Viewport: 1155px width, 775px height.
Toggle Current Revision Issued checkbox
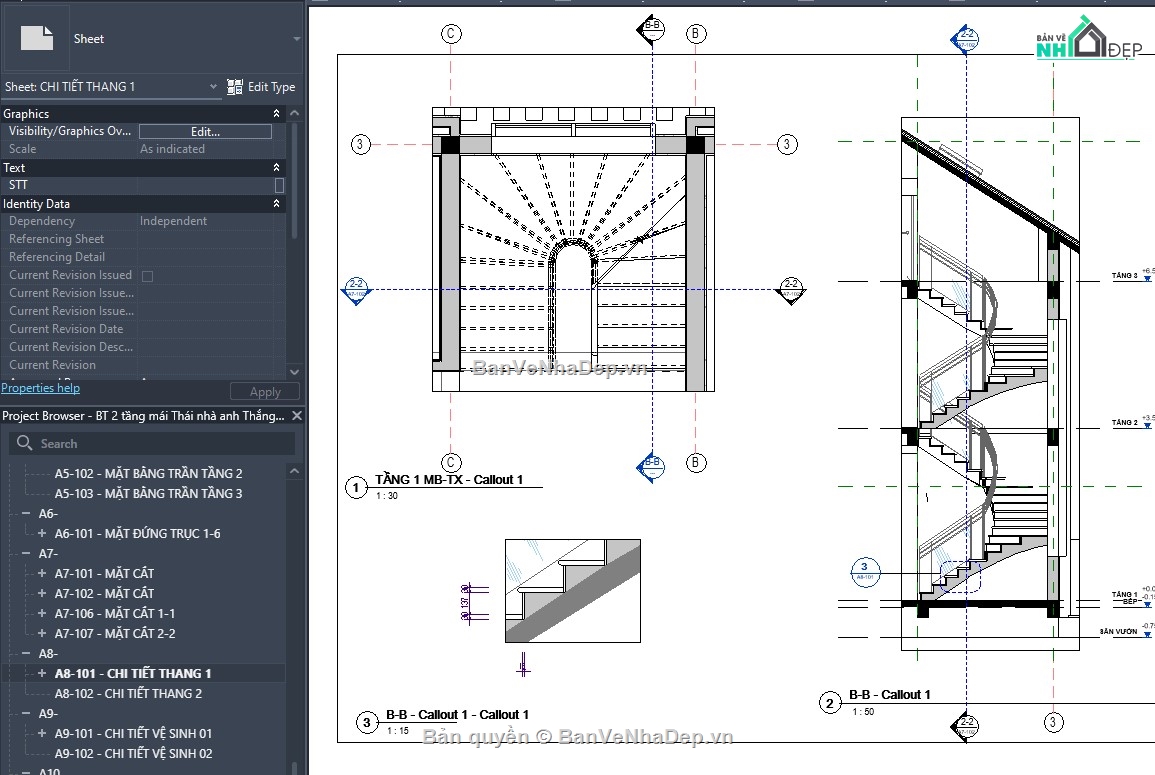tap(147, 276)
